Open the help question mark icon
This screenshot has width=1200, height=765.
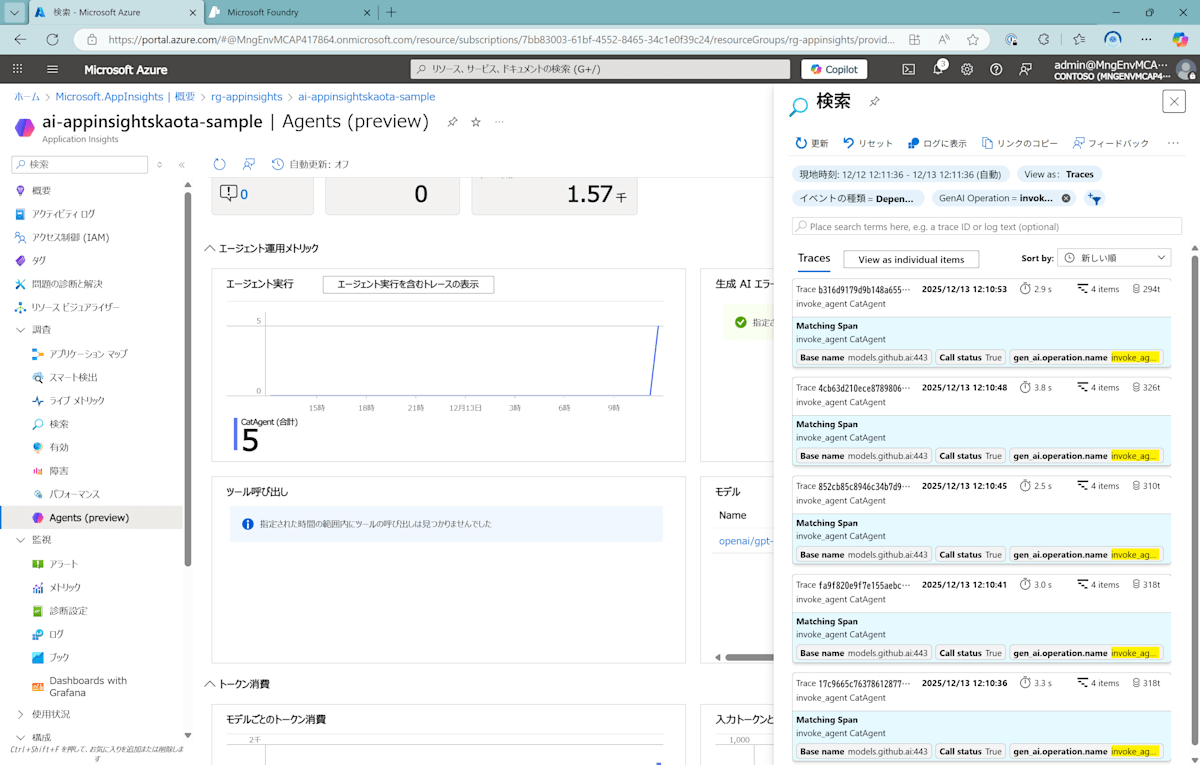tap(996, 69)
